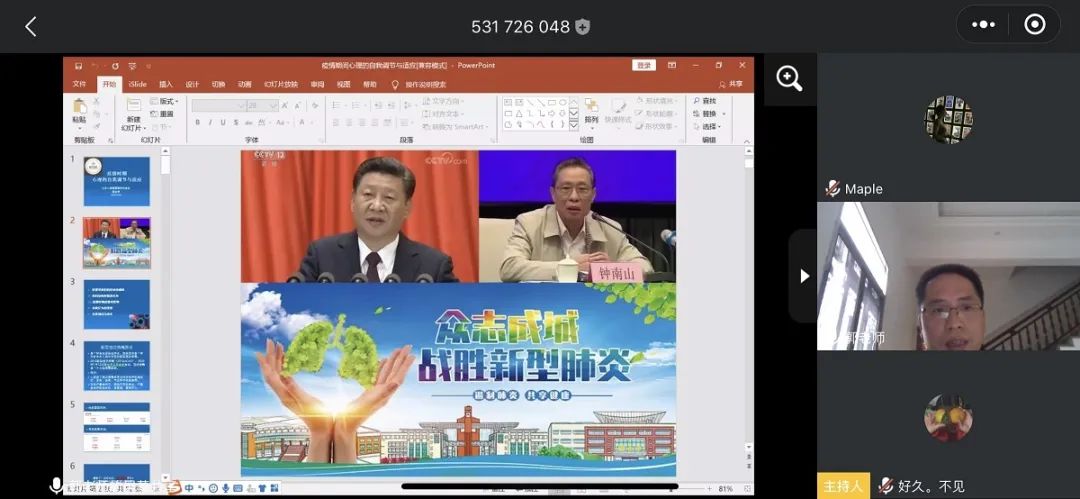Select slide 3 thumbnail in the pane
The width and height of the screenshot is (1080, 499).
pos(117,304)
